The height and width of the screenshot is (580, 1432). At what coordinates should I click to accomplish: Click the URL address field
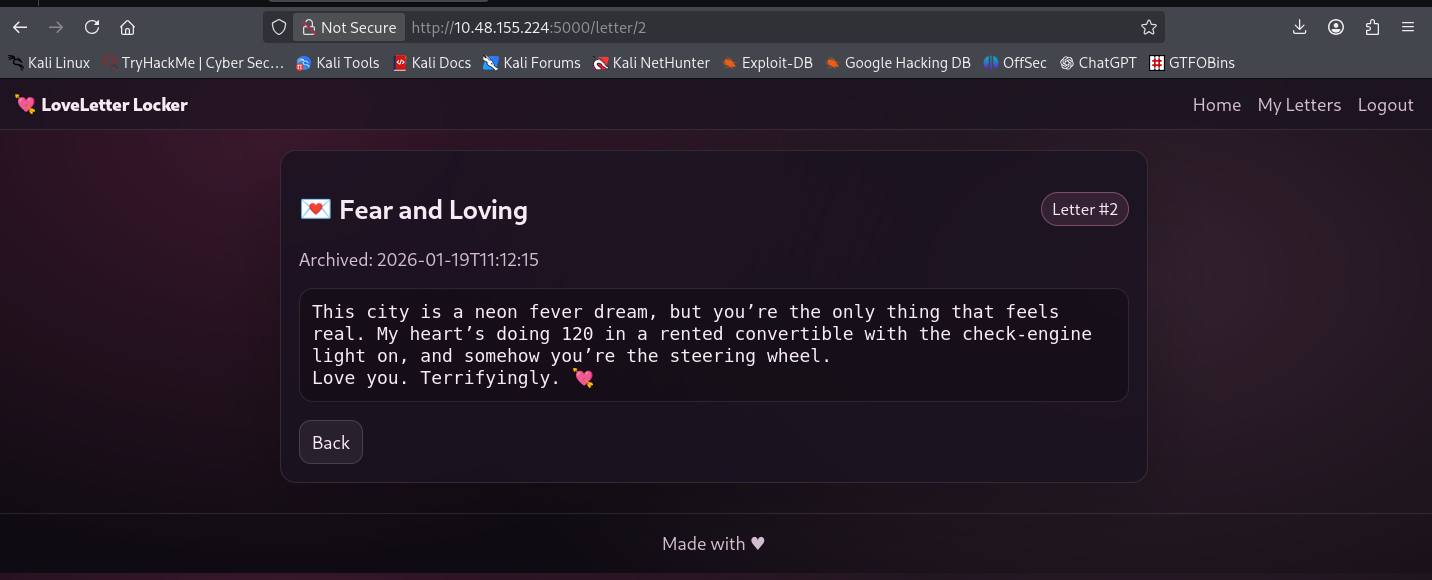(760, 27)
